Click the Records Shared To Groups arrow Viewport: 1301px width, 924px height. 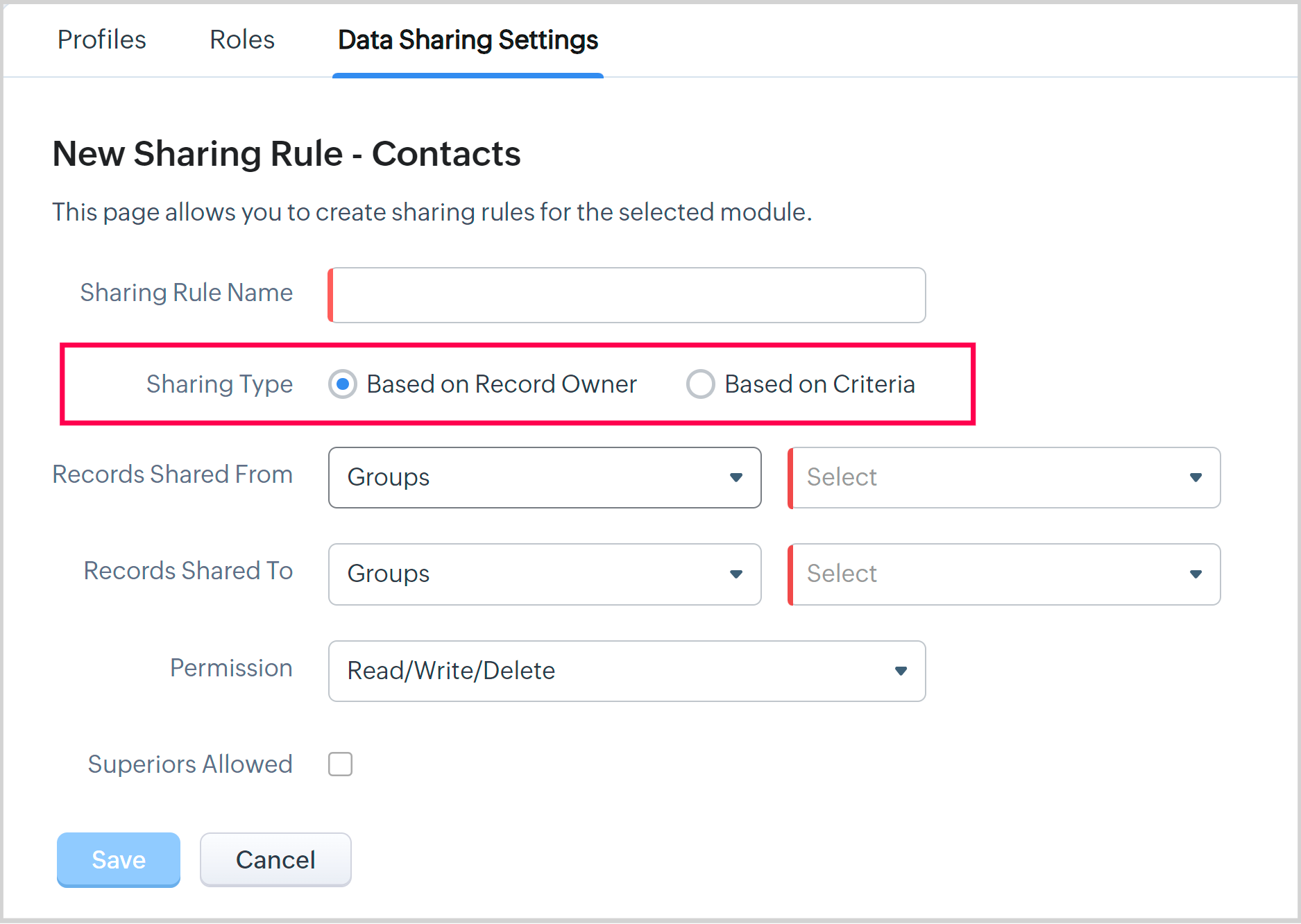point(736,574)
